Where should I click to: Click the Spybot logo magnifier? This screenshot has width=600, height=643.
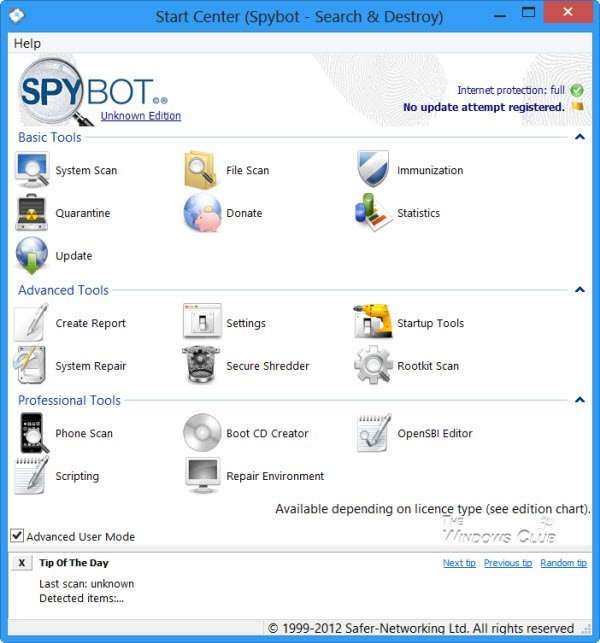click(x=54, y=92)
